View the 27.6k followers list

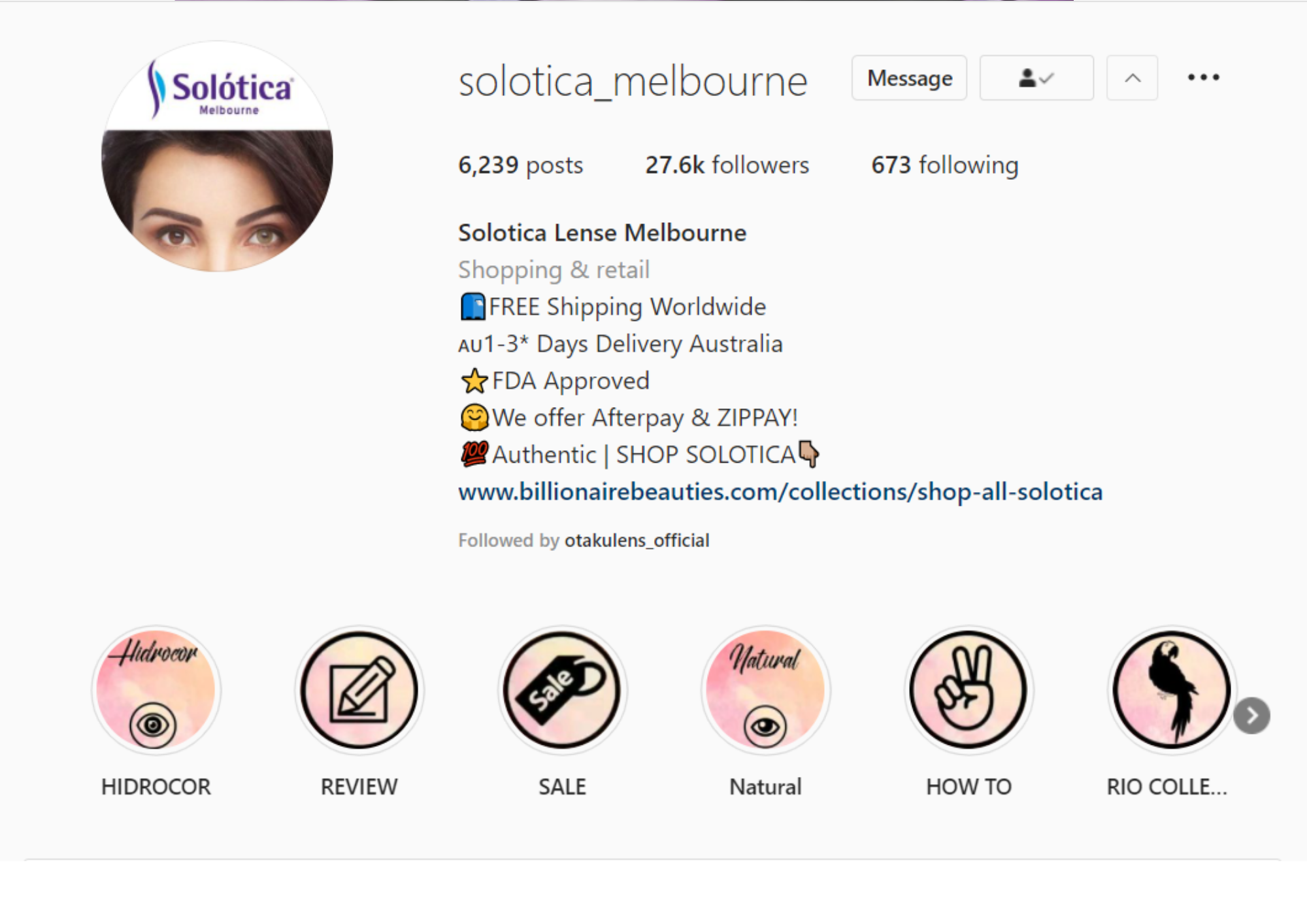(x=727, y=165)
